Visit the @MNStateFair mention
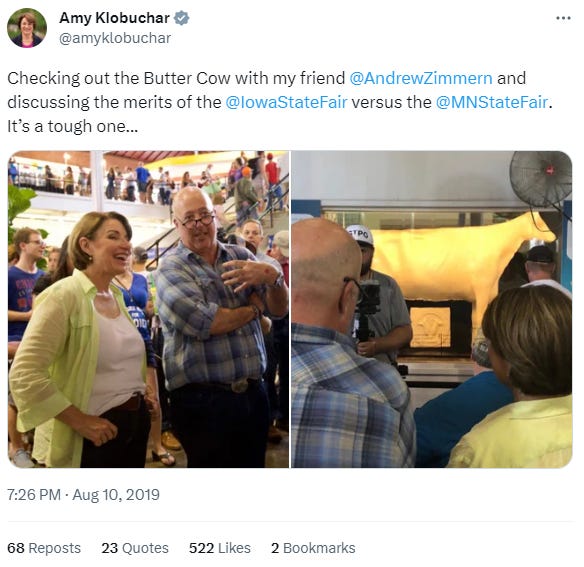Screen dimensions: 584x567 (x=492, y=102)
